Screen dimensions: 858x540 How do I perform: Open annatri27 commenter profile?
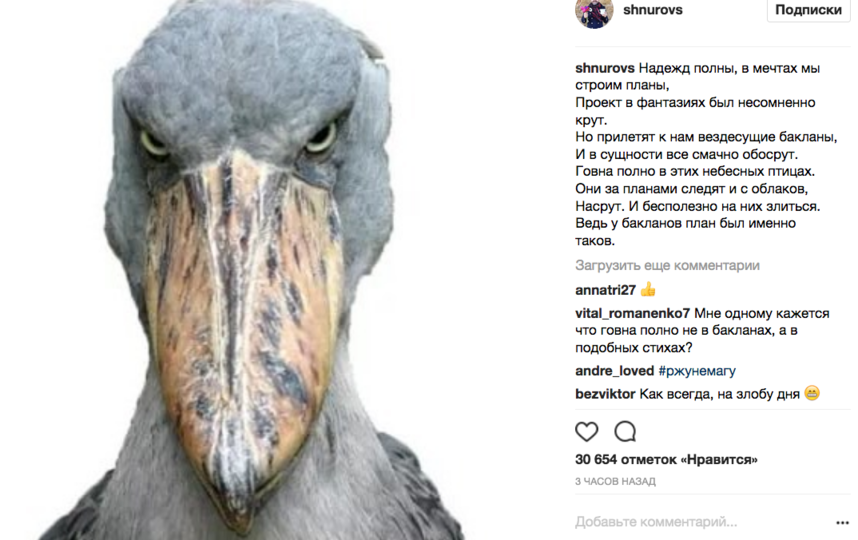[605, 290]
